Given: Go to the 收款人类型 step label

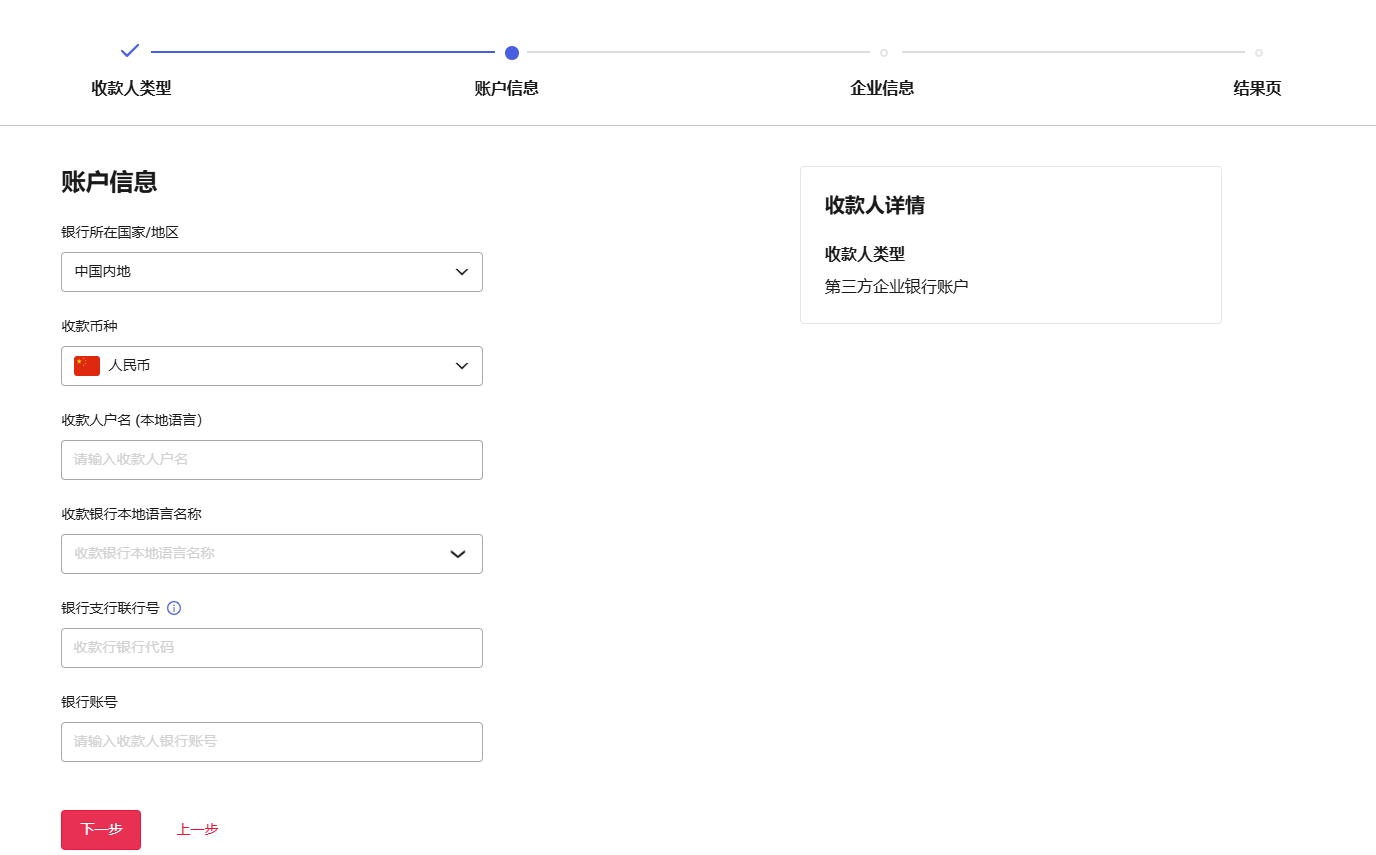Looking at the screenshot, I should (x=131, y=88).
